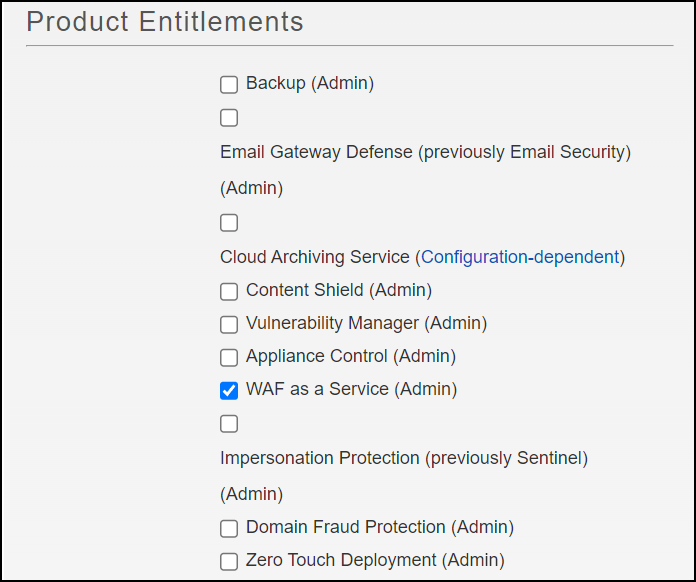696x582 pixels.
Task: Enable the Domain Fraud Protection checkbox
Action: tap(229, 528)
